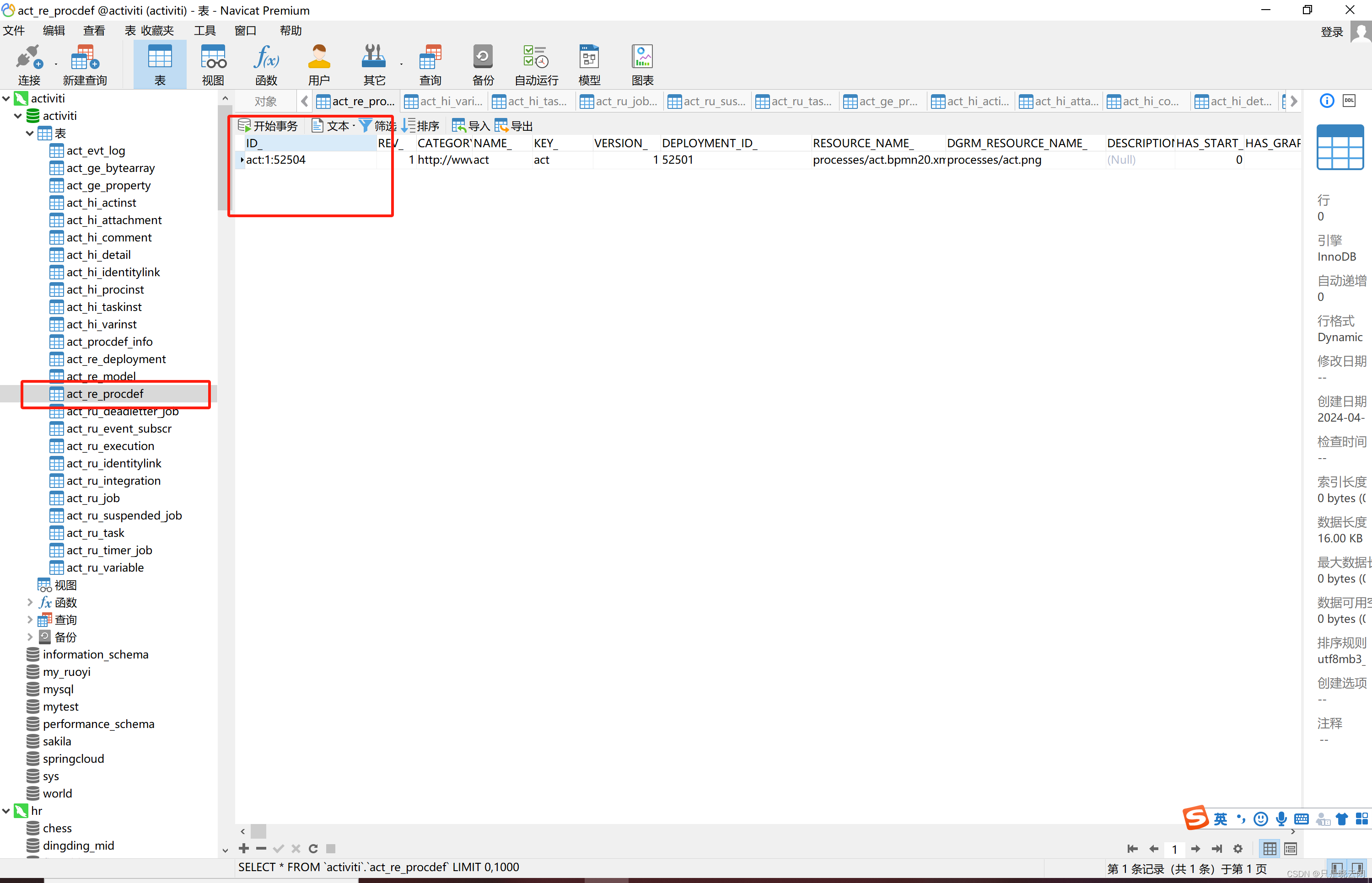The image size is (1372, 883).
Task: Open 自动运行 automation toolbar icon
Action: 536,64
